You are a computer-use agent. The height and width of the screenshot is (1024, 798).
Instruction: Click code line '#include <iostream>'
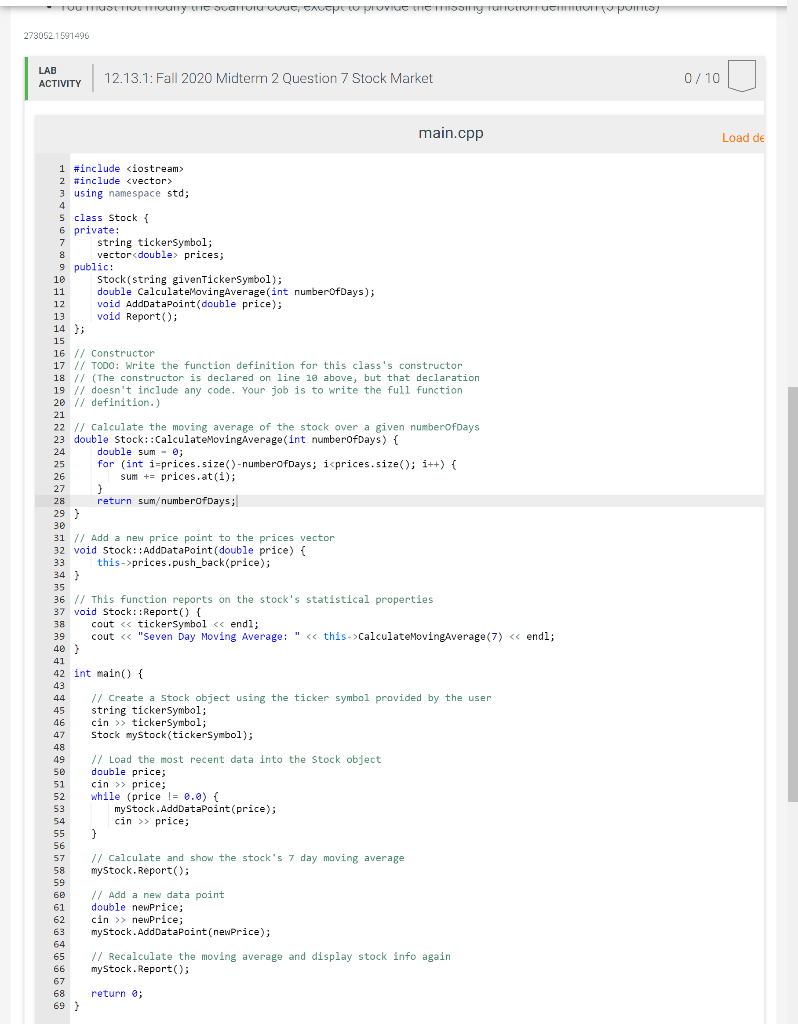(x=129, y=168)
